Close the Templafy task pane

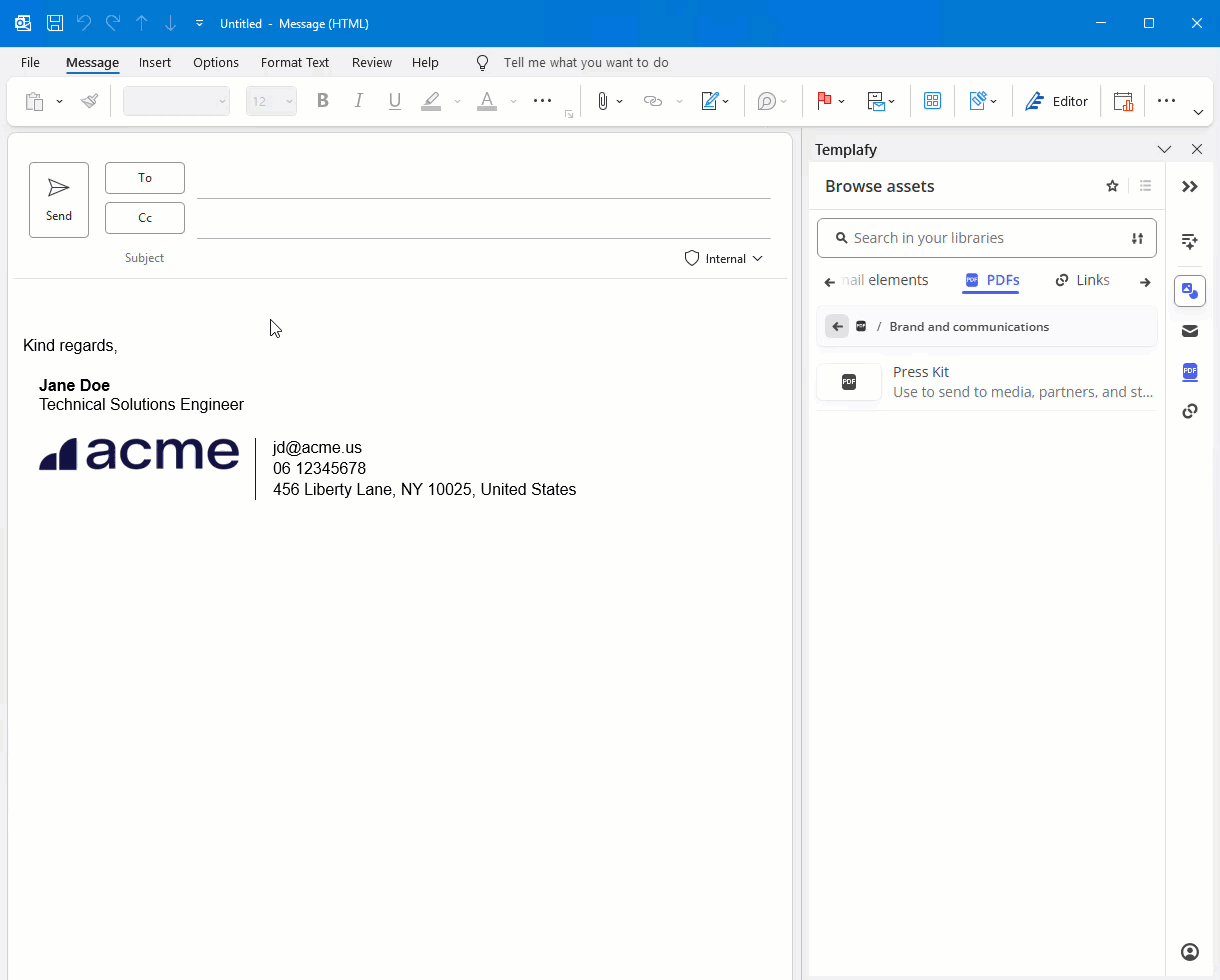click(1197, 149)
